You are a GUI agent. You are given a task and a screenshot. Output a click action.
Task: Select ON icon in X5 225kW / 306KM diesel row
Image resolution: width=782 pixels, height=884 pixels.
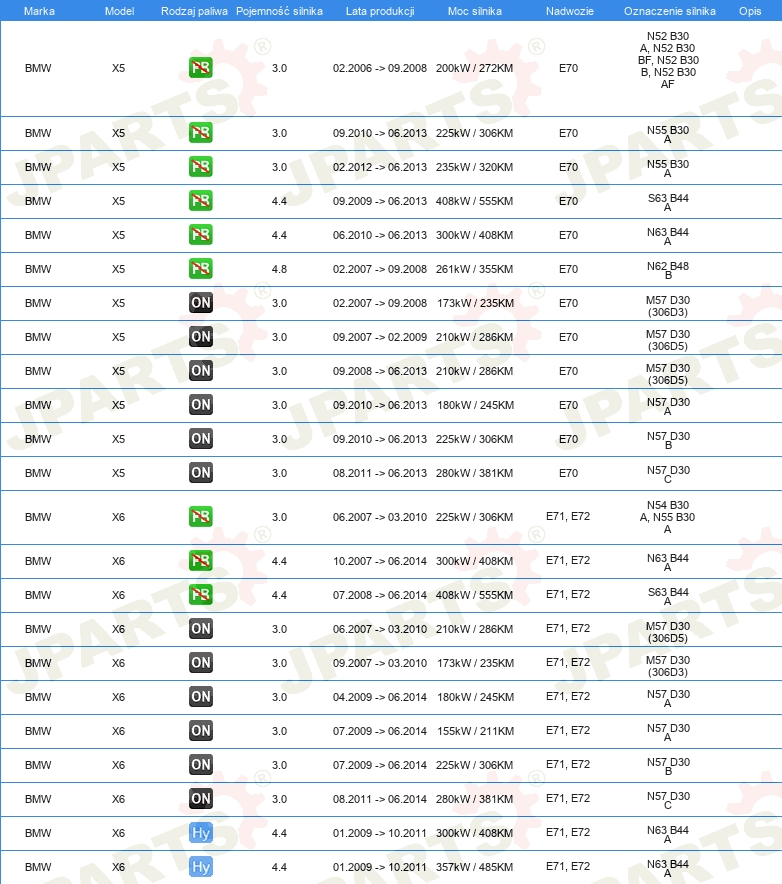201,439
